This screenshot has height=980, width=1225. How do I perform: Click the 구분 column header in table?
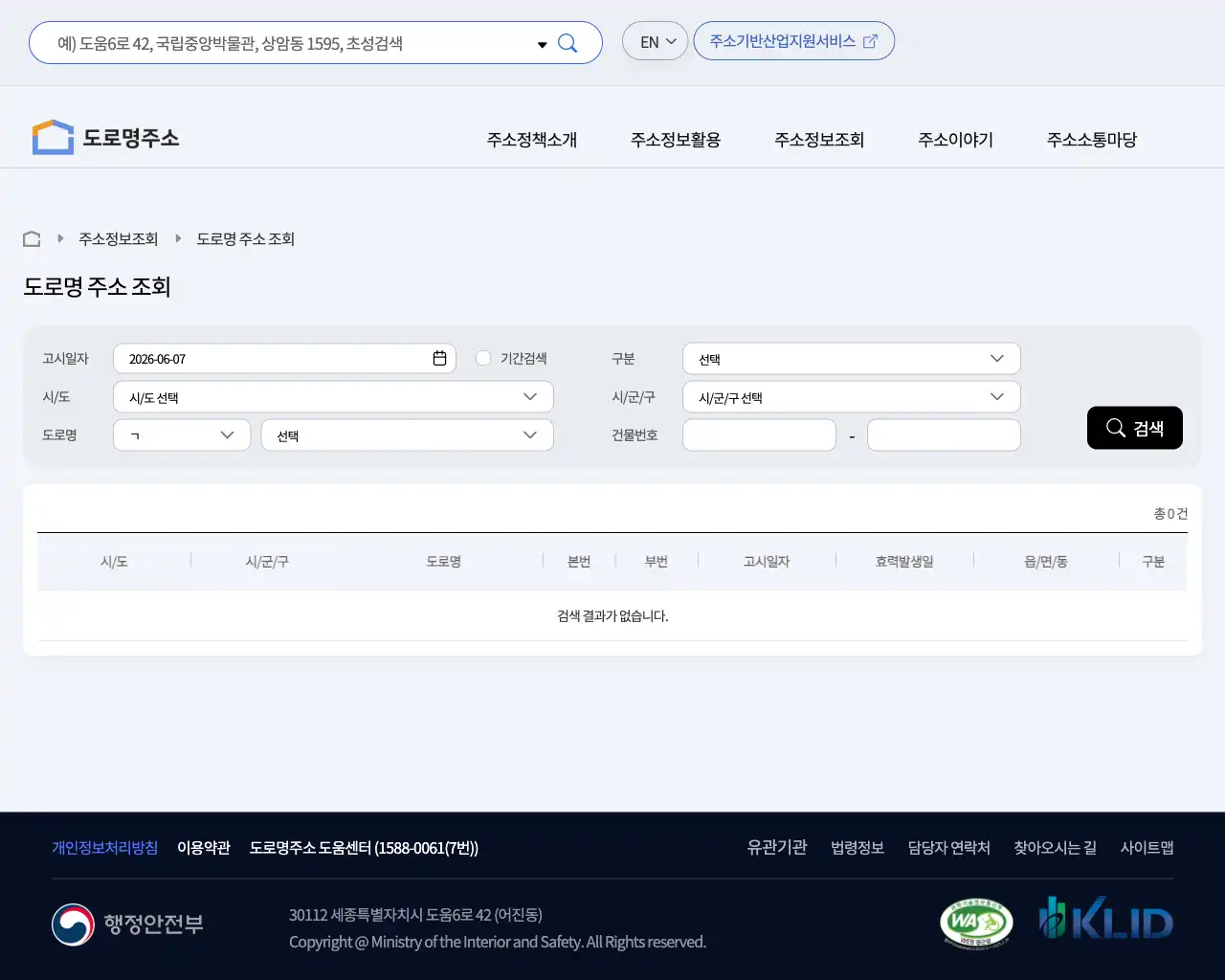(x=1153, y=562)
